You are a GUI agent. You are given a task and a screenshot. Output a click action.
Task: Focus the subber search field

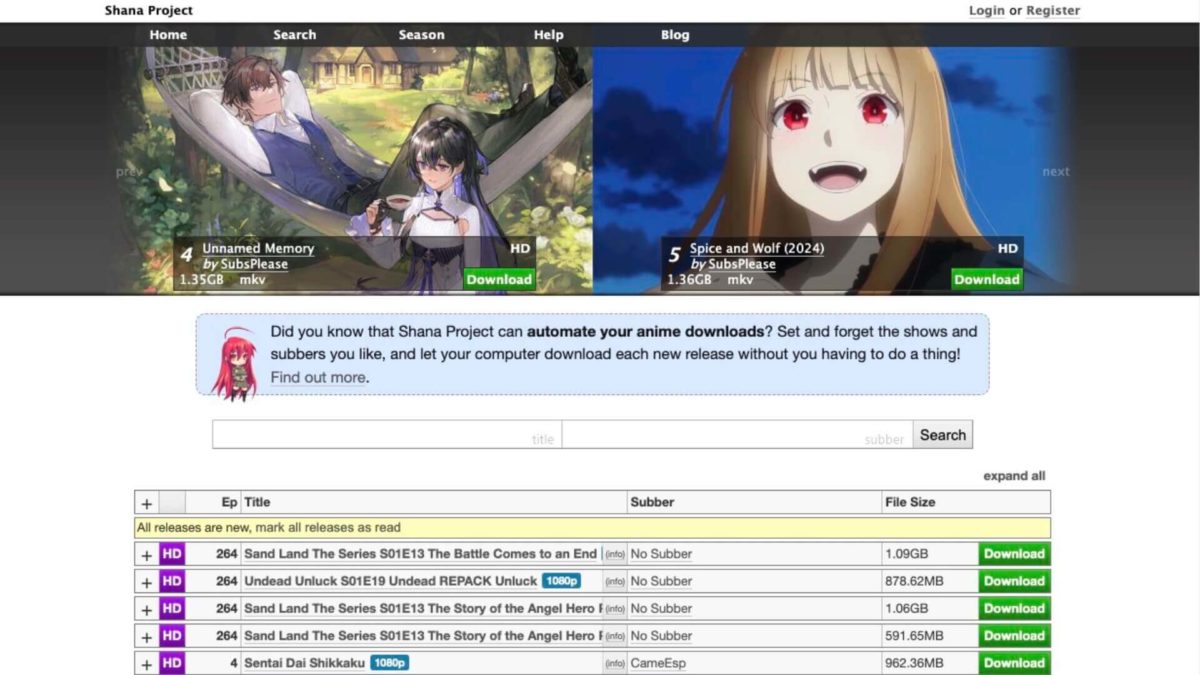[737, 434]
